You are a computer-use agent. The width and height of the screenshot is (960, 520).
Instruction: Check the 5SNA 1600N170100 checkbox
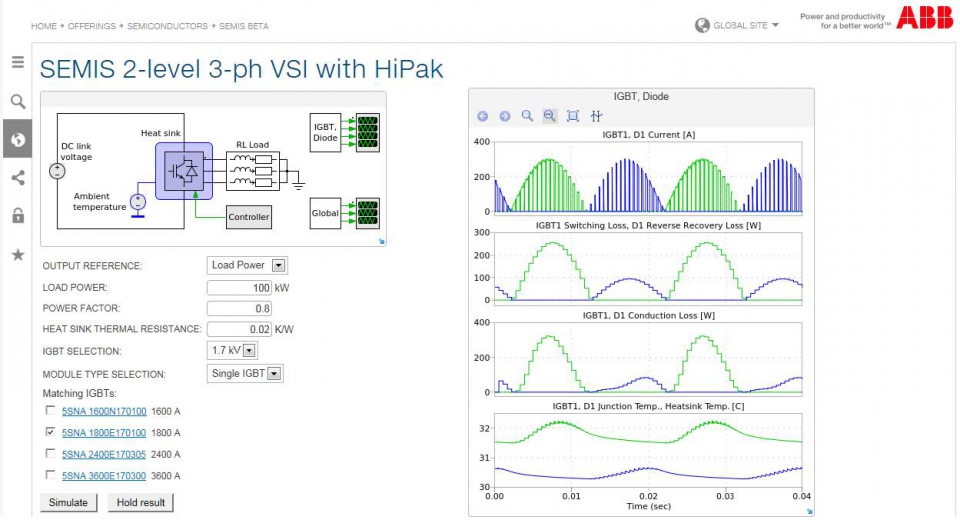(x=50, y=410)
